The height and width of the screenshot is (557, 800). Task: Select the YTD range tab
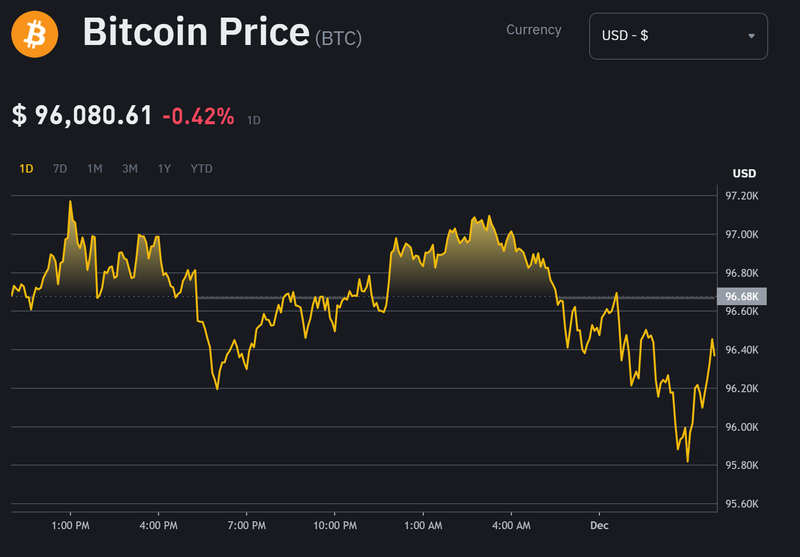(201, 169)
